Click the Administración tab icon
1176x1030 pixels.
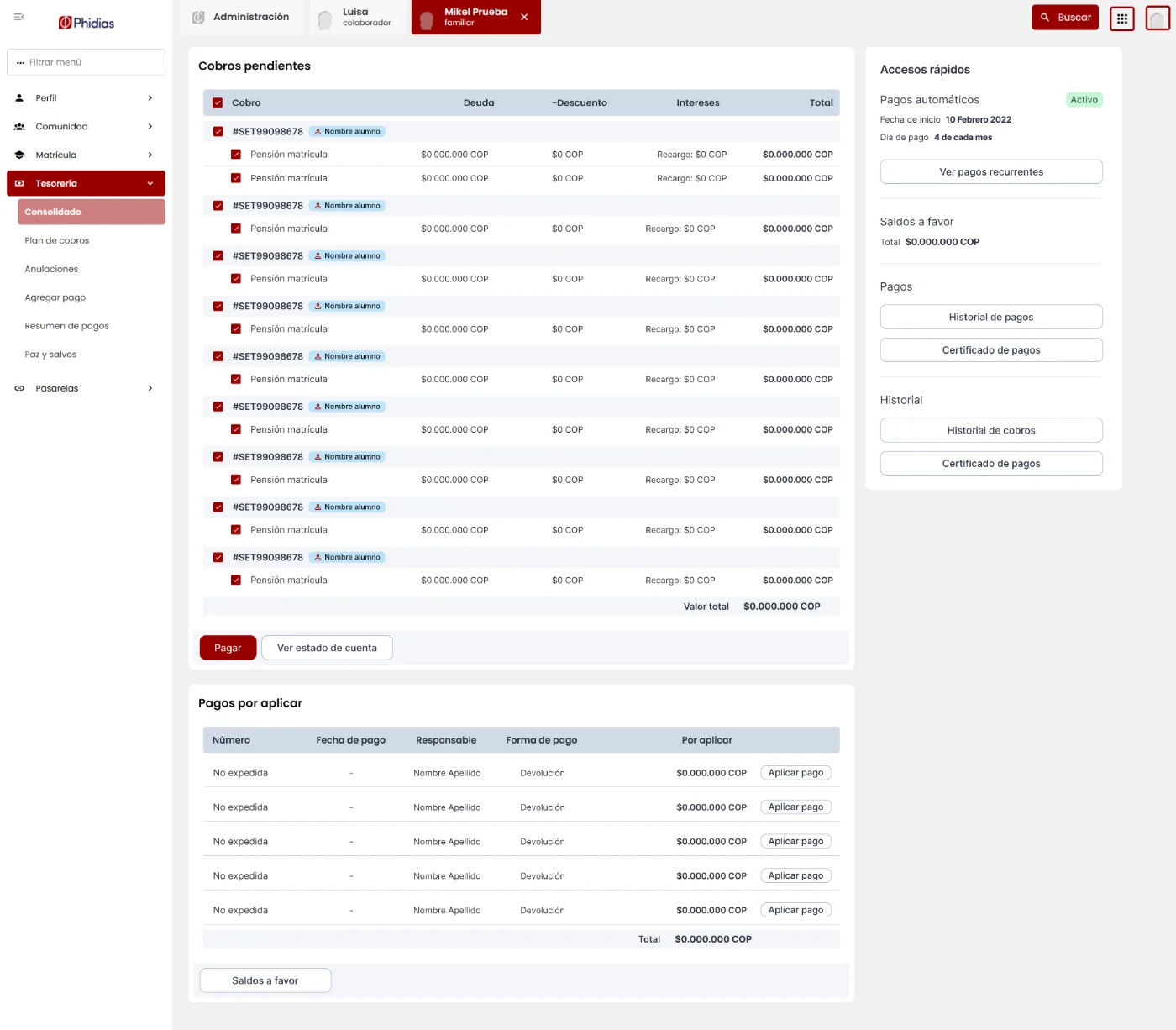pos(199,18)
